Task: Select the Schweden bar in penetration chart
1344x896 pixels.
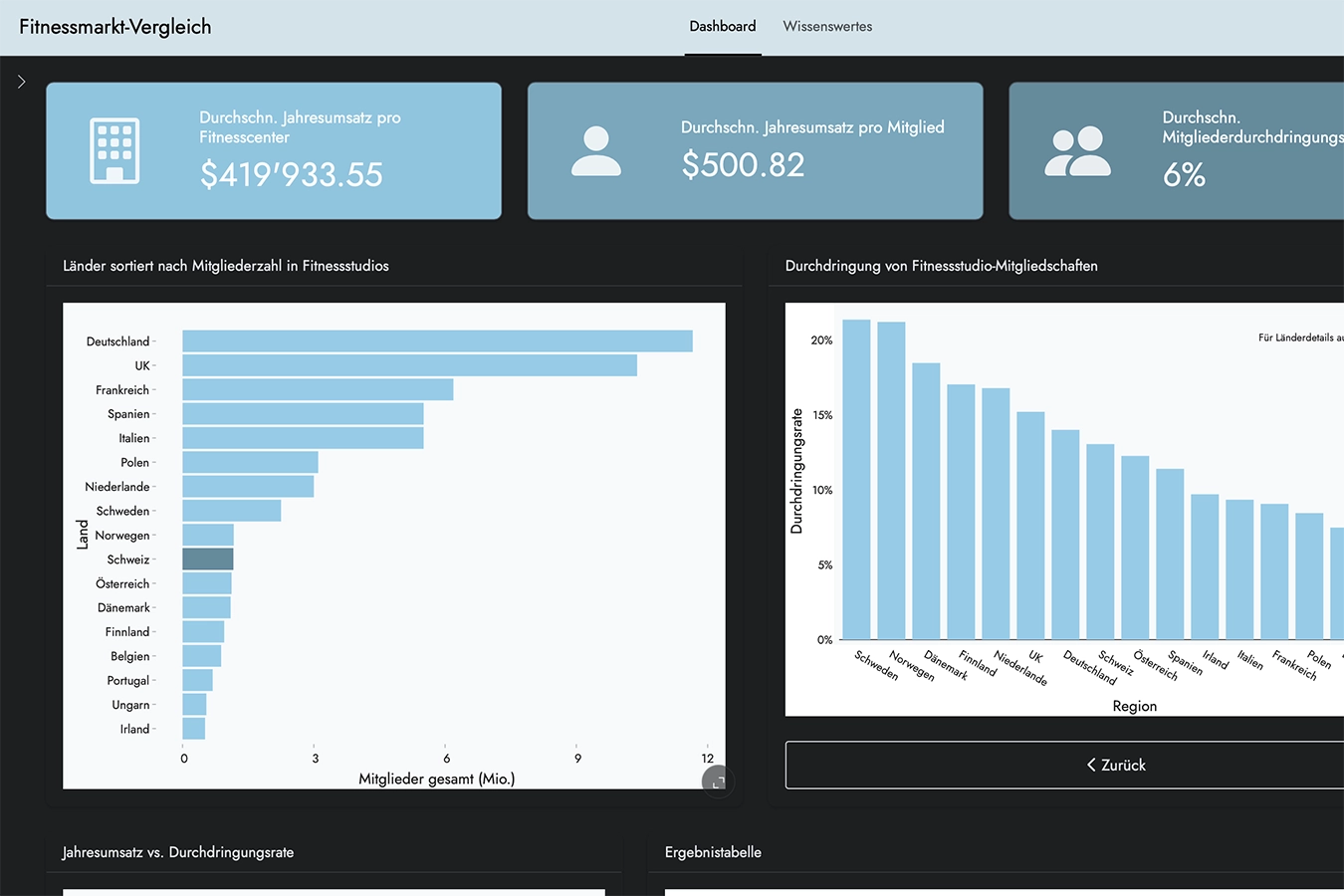Action: click(856, 478)
